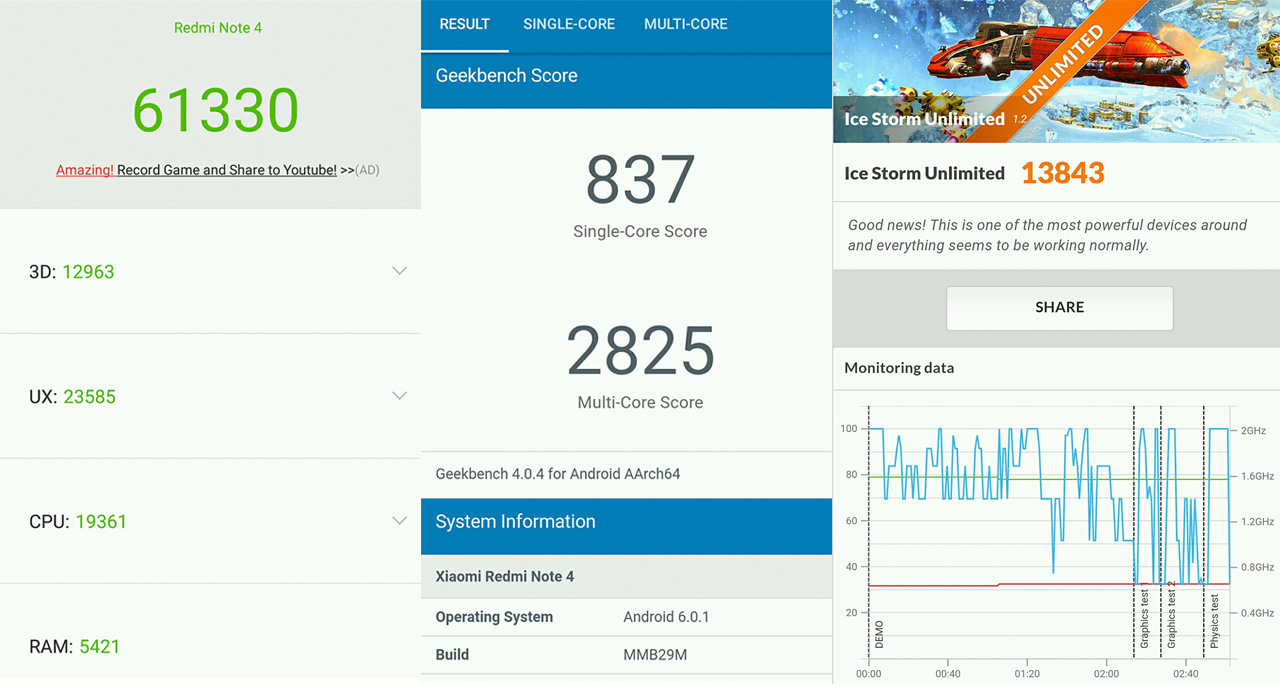Image resolution: width=1280 pixels, height=693 pixels.
Task: Select the Graphics test 2 marker on the chart
Action: click(x=1171, y=614)
